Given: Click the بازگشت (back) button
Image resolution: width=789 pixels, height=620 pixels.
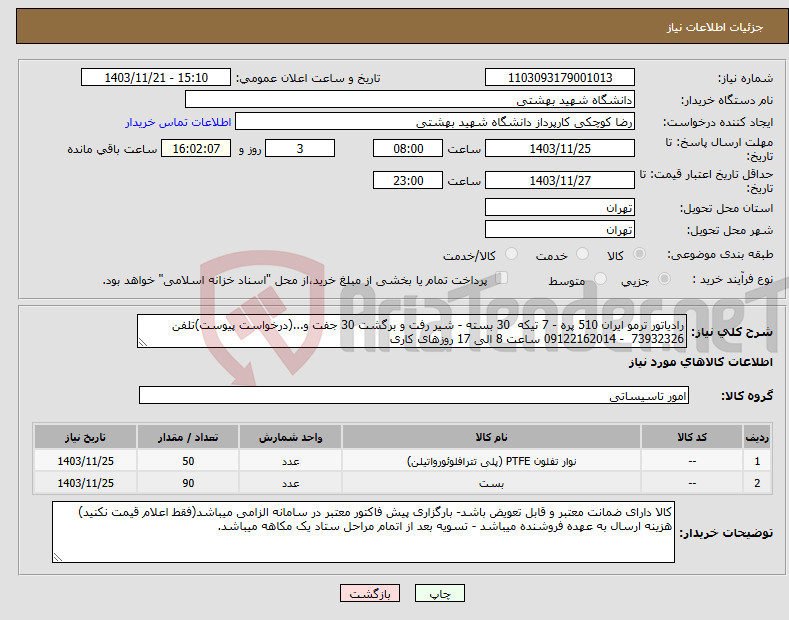Looking at the screenshot, I should (x=370, y=593).
